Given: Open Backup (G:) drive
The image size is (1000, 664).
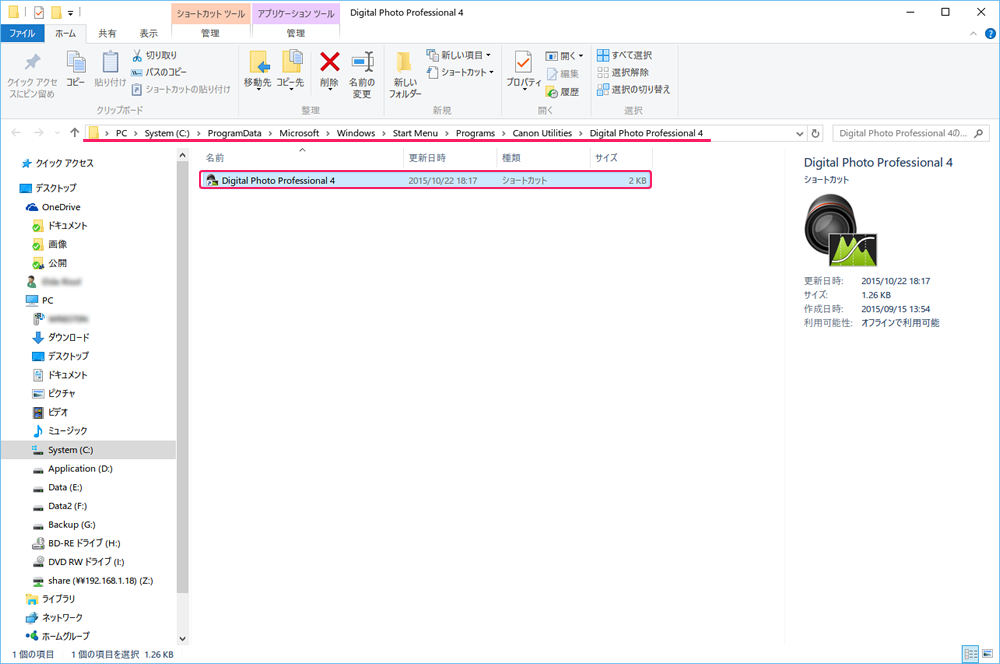Looking at the screenshot, I should (64, 525).
